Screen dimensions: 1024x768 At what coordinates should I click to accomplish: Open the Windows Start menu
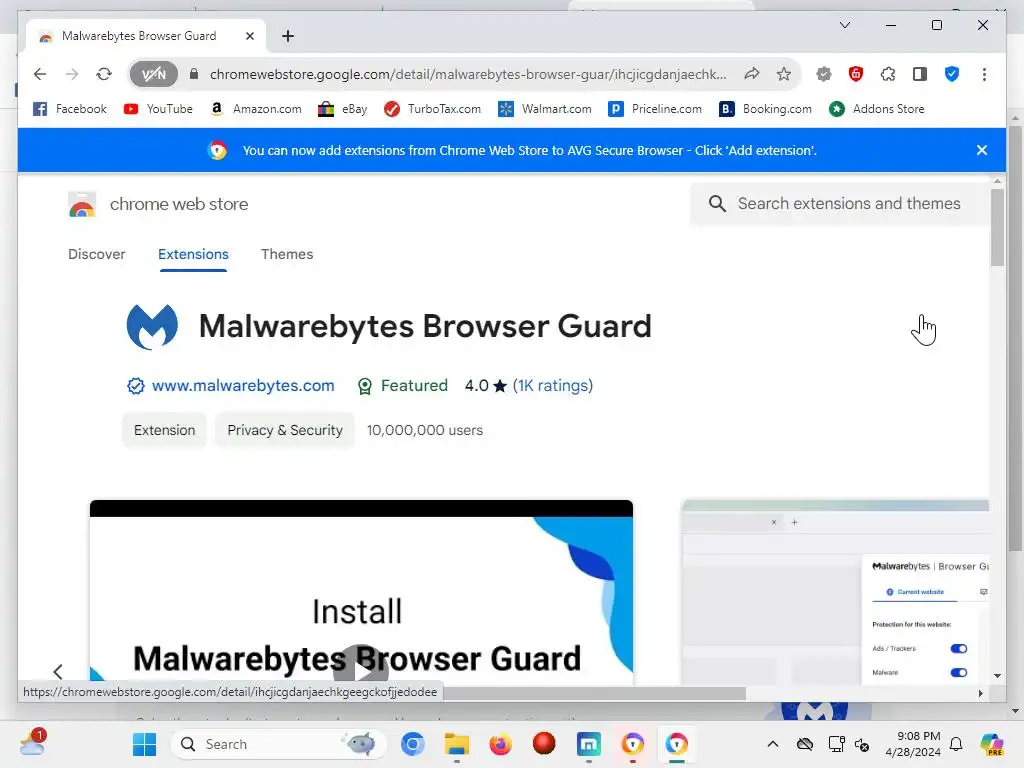(x=144, y=744)
